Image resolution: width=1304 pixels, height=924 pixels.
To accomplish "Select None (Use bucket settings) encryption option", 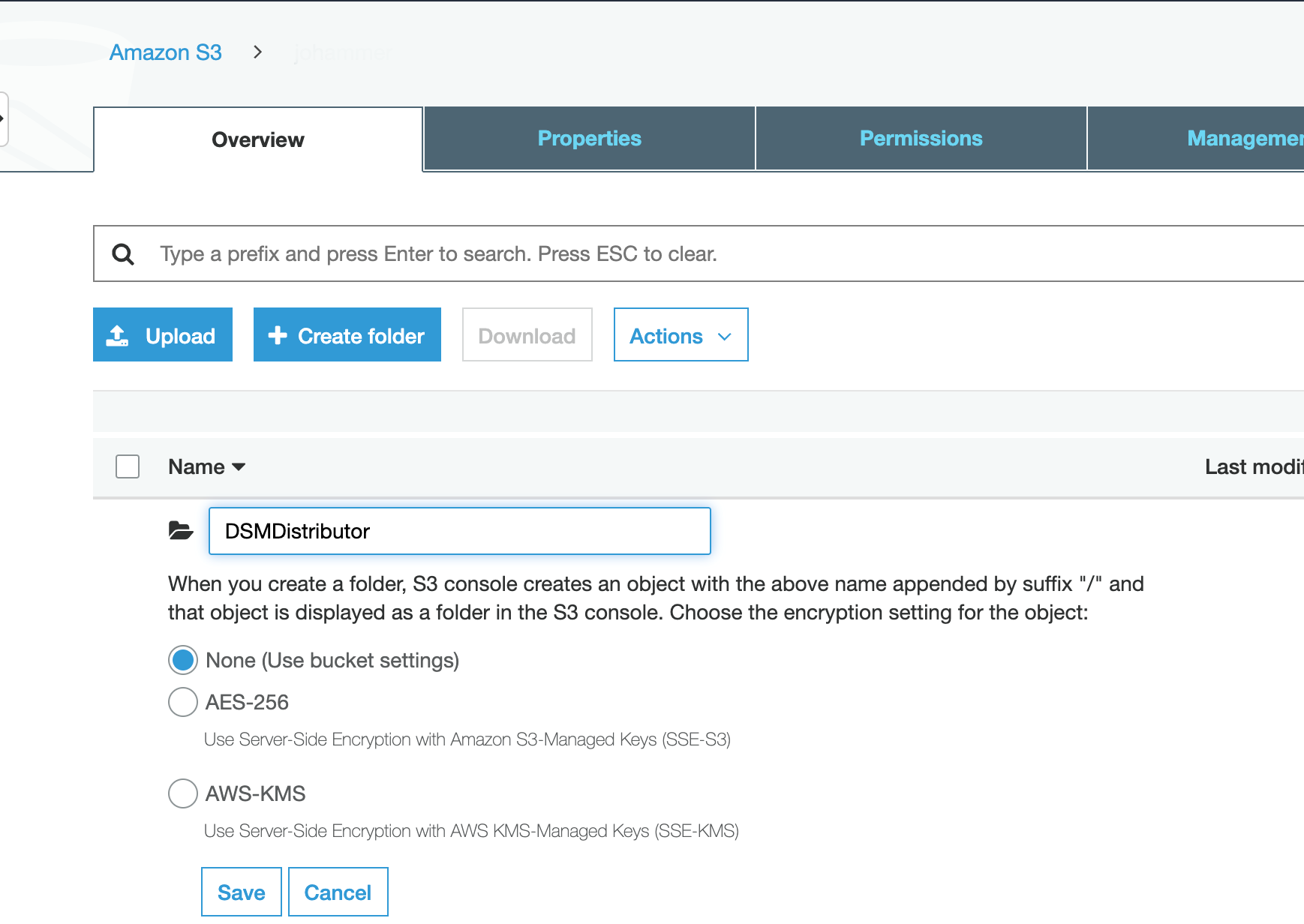I will tap(183, 660).
